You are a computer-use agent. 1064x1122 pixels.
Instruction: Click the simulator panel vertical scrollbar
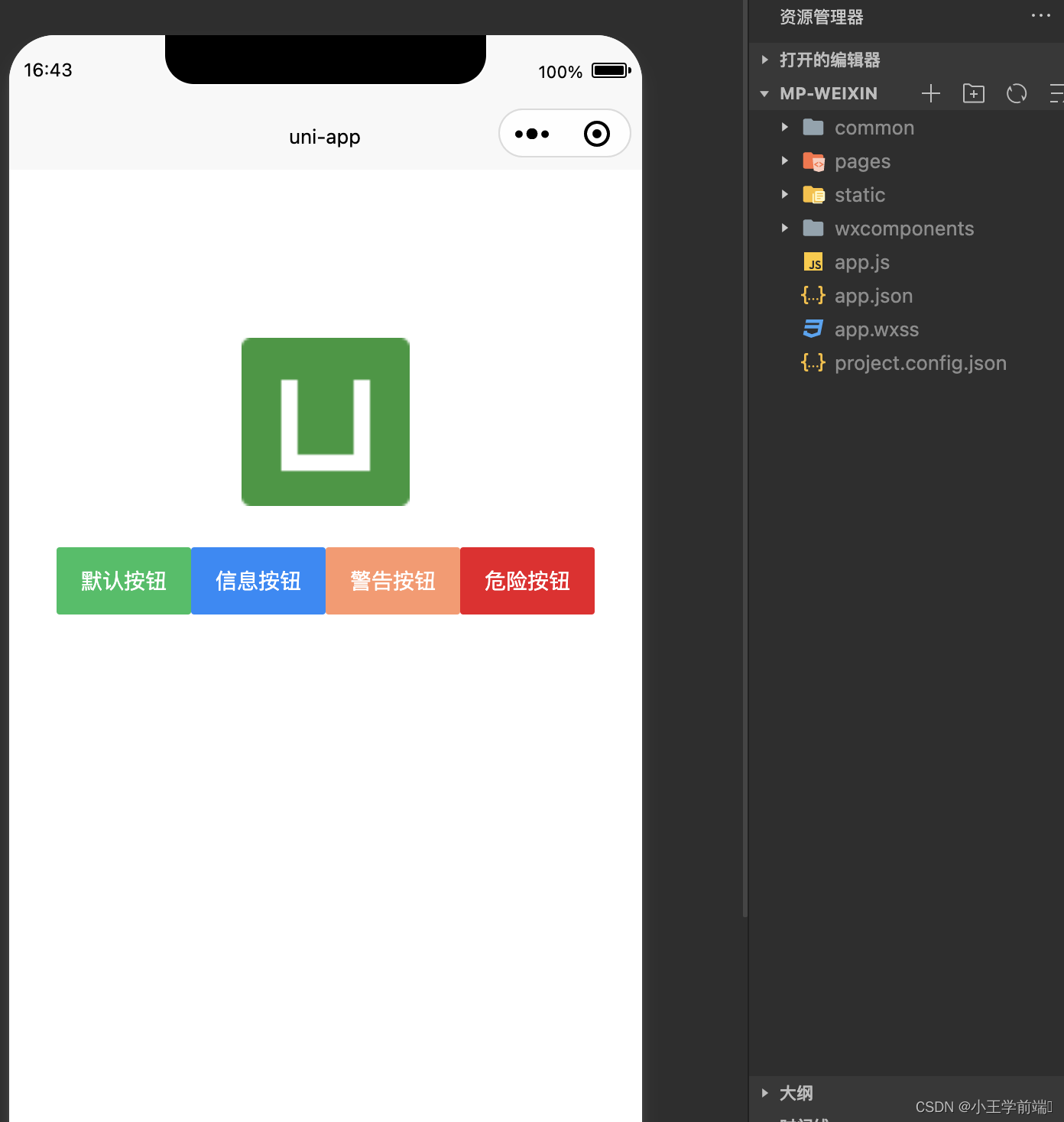pos(745,459)
